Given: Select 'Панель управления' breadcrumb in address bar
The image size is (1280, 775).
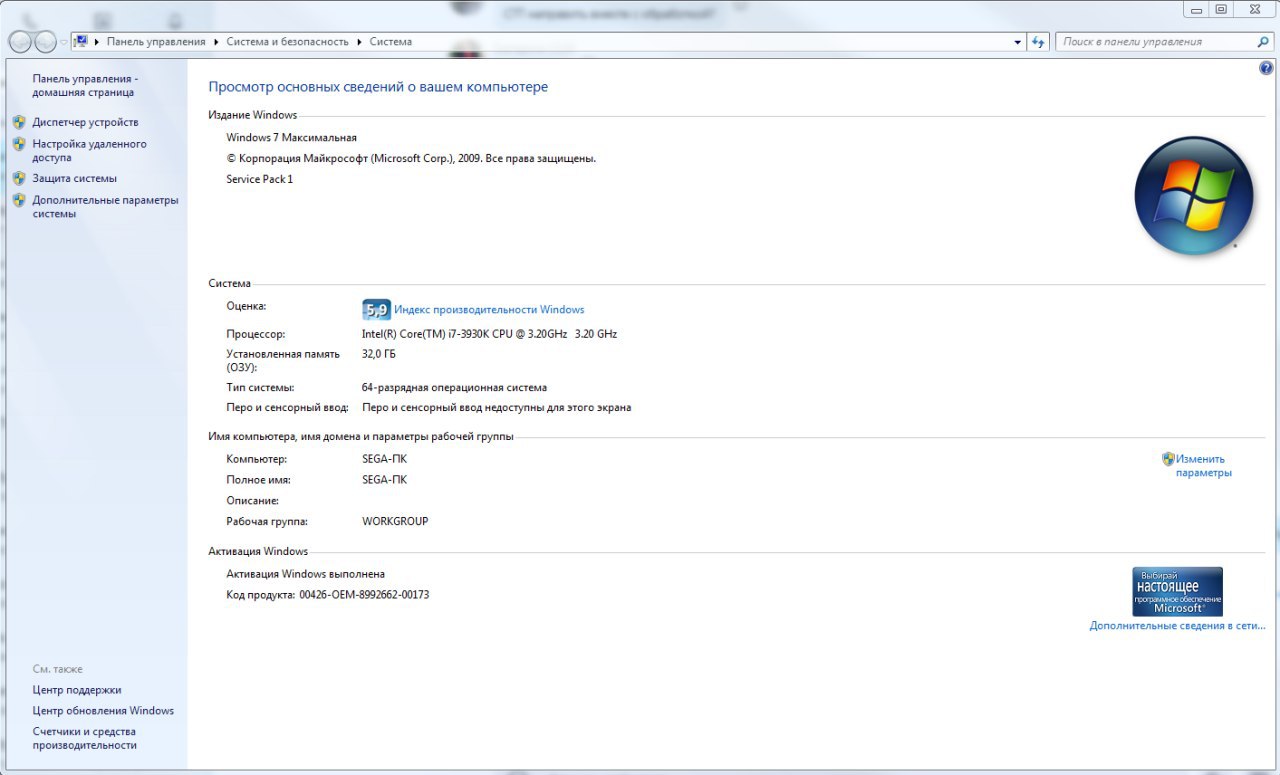Looking at the screenshot, I should pyautogui.click(x=156, y=42).
